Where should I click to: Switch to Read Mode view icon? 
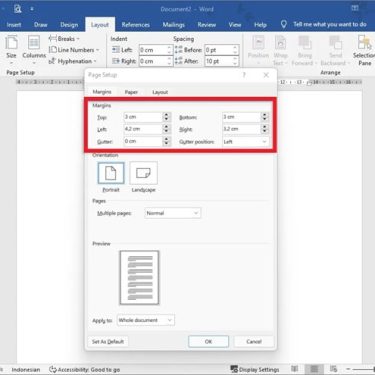(x=295, y=369)
